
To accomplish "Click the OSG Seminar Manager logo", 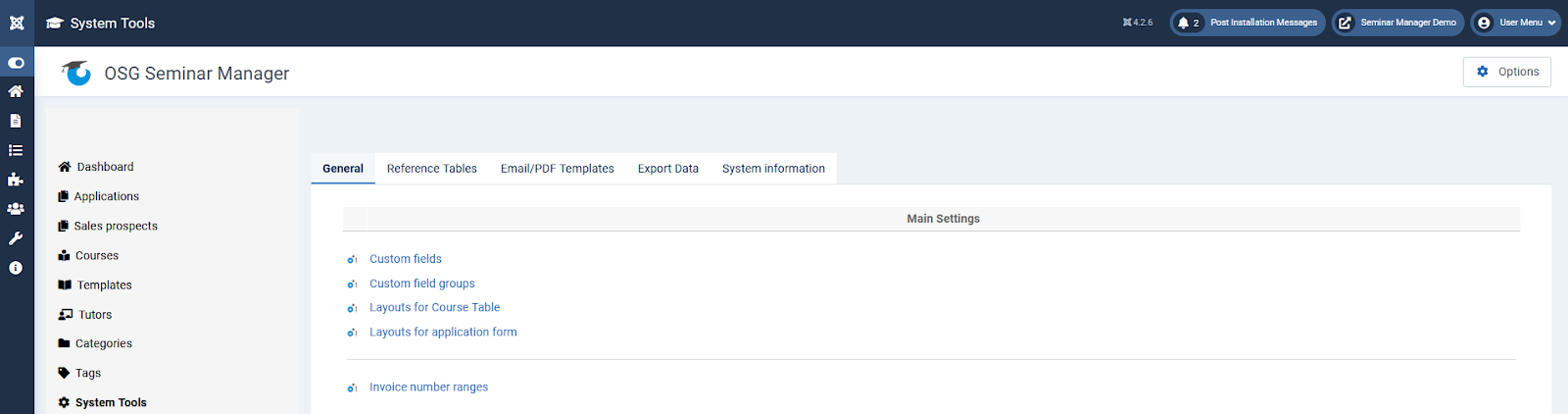I will pos(76,73).
